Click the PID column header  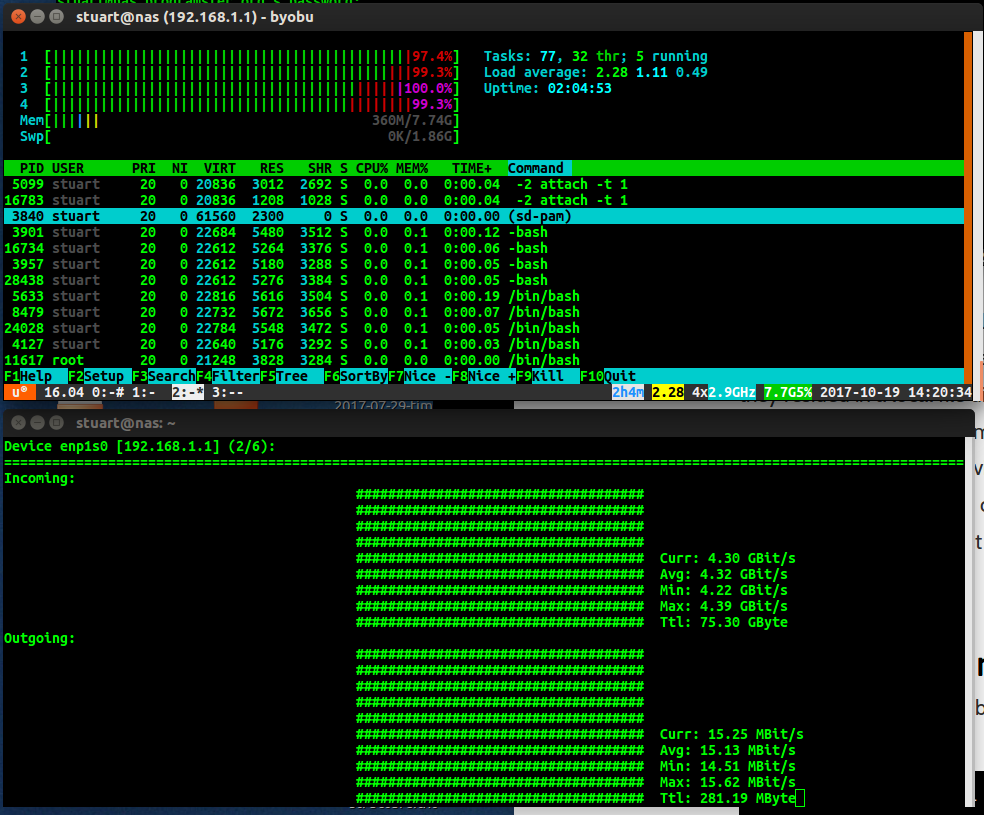[32, 168]
